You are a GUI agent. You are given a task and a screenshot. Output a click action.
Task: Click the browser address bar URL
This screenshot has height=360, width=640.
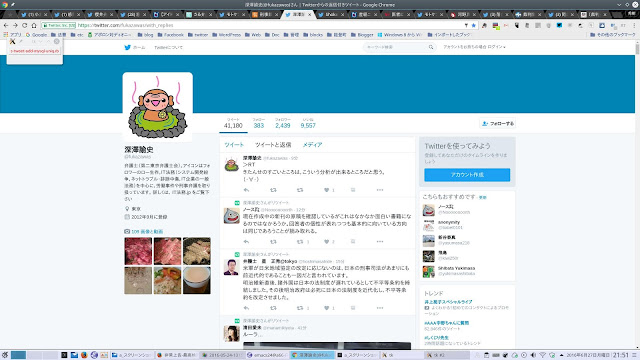click(x=126, y=25)
